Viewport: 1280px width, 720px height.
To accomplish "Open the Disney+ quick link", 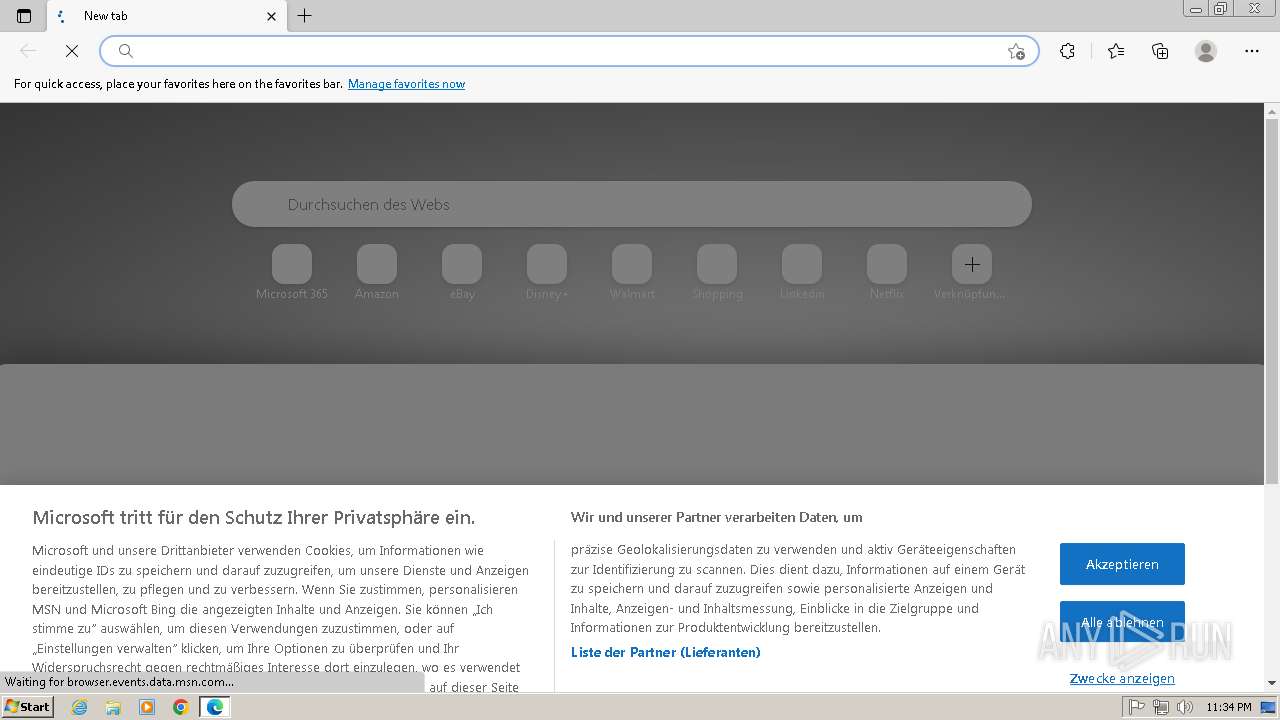I will pyautogui.click(x=547, y=272).
